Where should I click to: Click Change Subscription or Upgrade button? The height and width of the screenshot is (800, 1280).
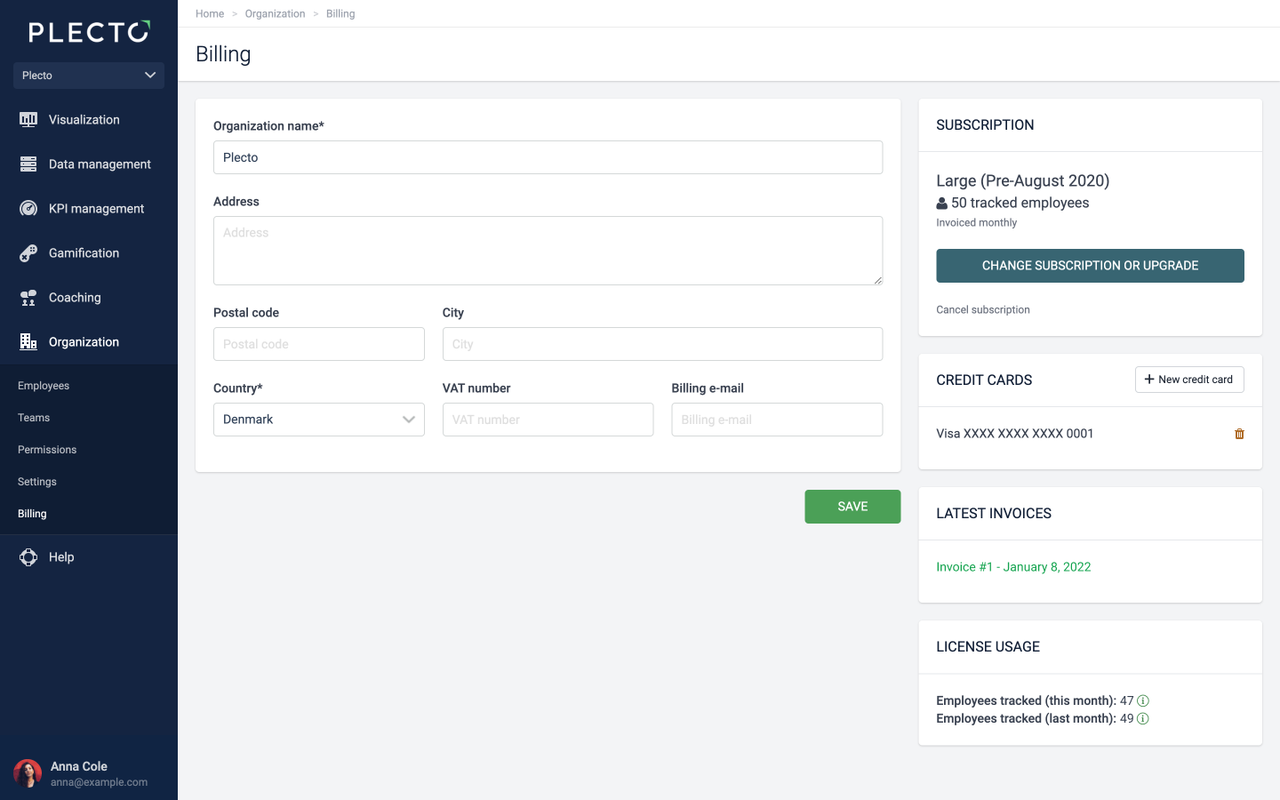tap(1090, 266)
